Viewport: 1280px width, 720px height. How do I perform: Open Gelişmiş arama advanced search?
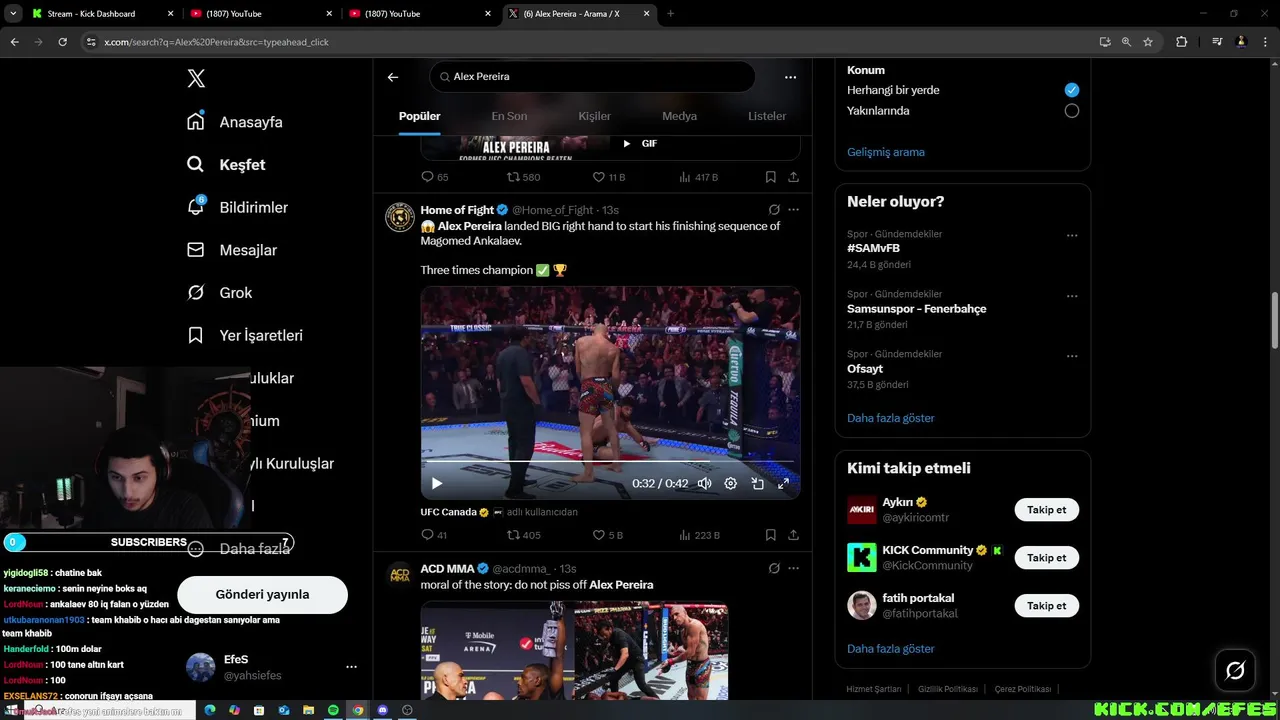click(x=886, y=152)
